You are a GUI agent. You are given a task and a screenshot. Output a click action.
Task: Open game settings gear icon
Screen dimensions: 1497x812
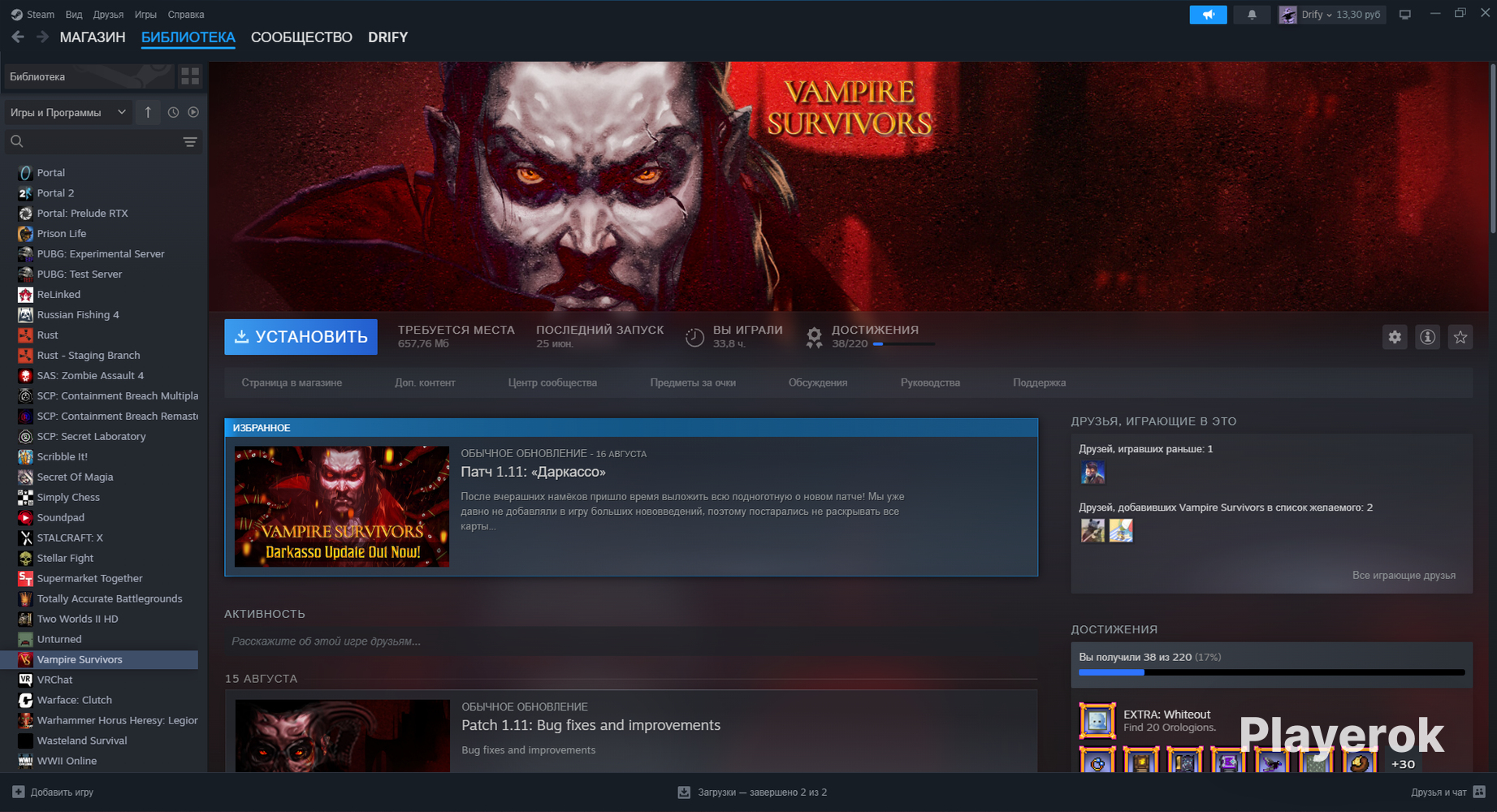point(1395,337)
